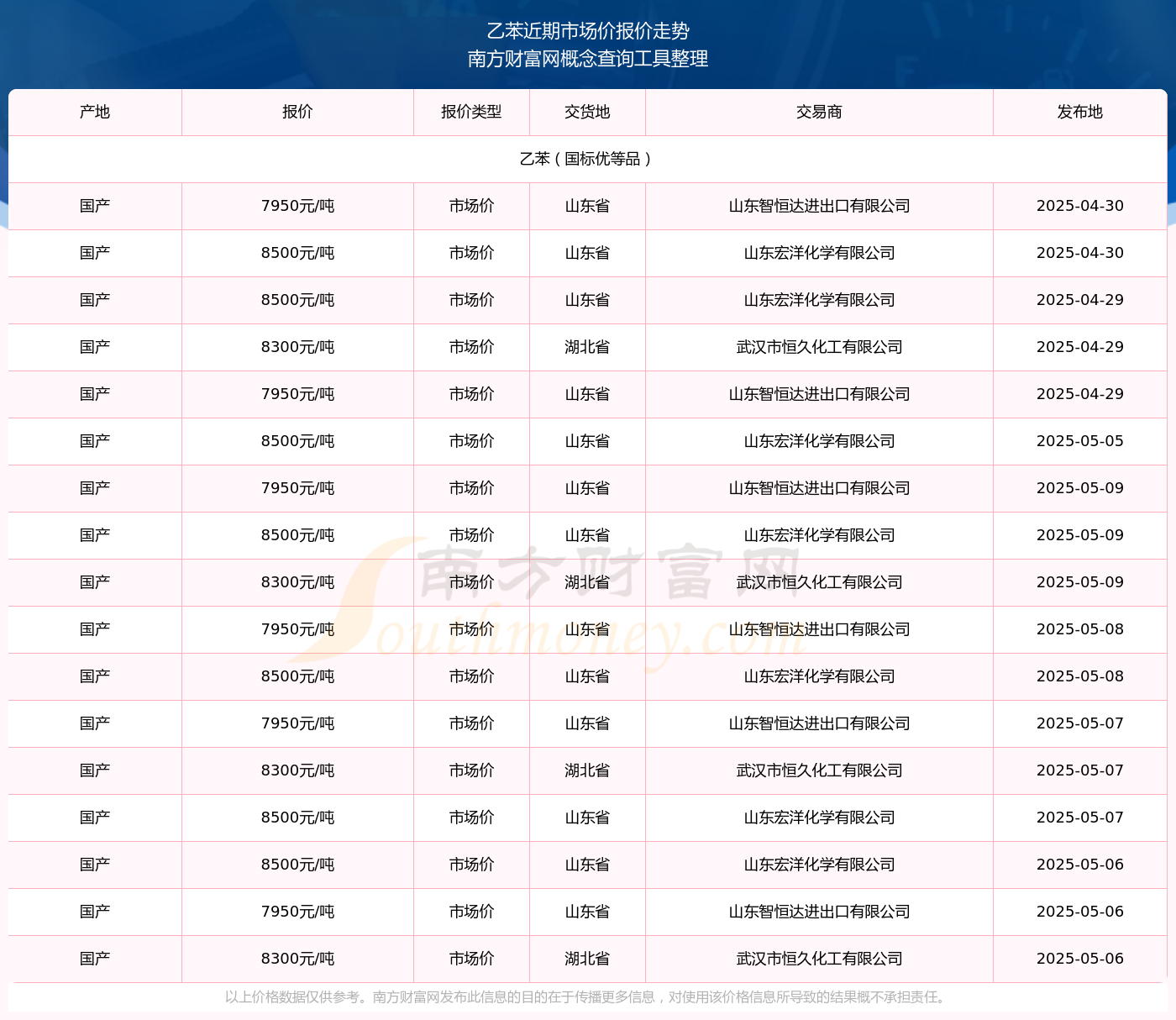Click 湖北省 in the 2025-04-29 row
The height and width of the screenshot is (1020, 1176).
click(x=587, y=347)
